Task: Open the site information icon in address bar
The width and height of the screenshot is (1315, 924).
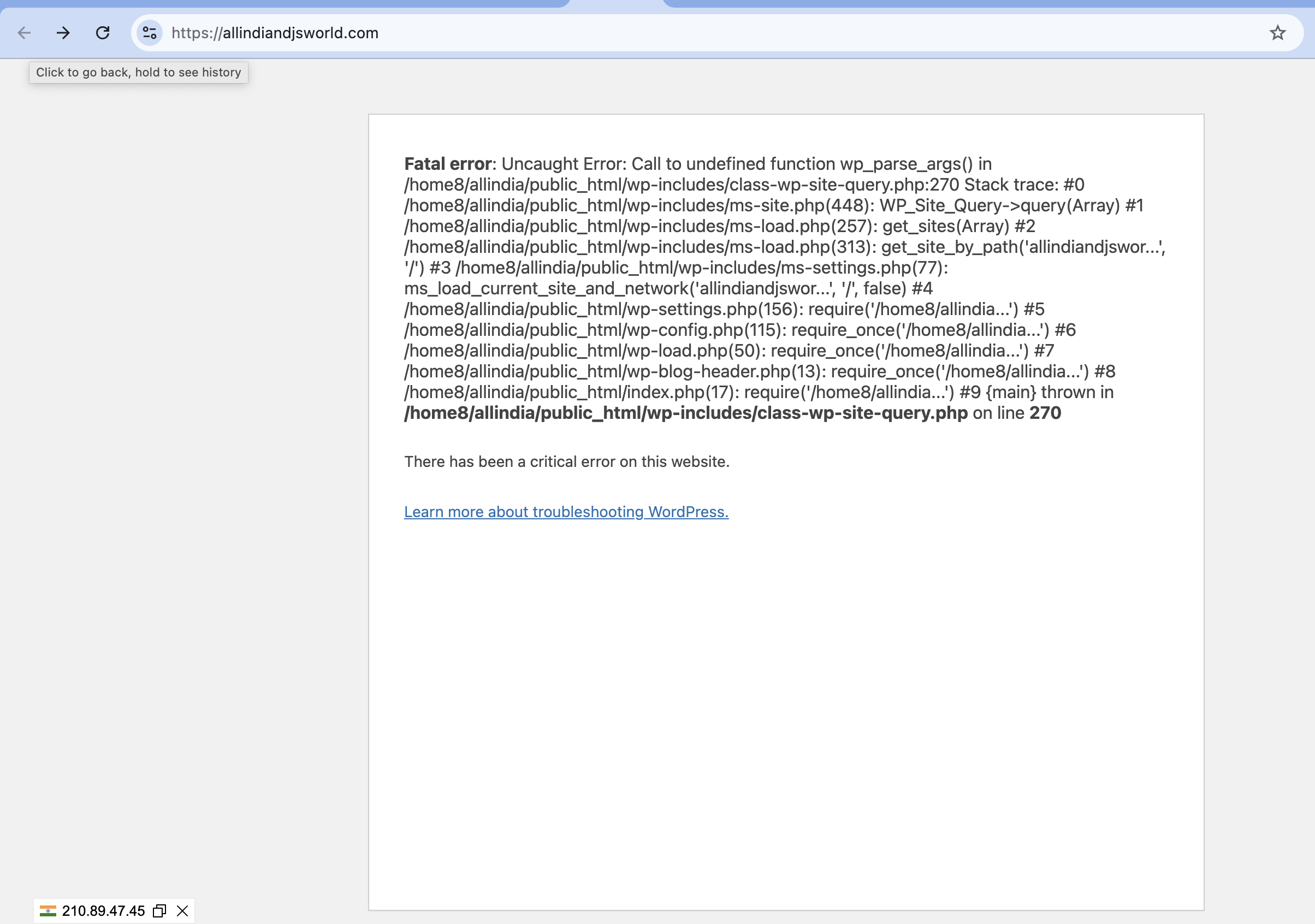Action: coord(150,33)
